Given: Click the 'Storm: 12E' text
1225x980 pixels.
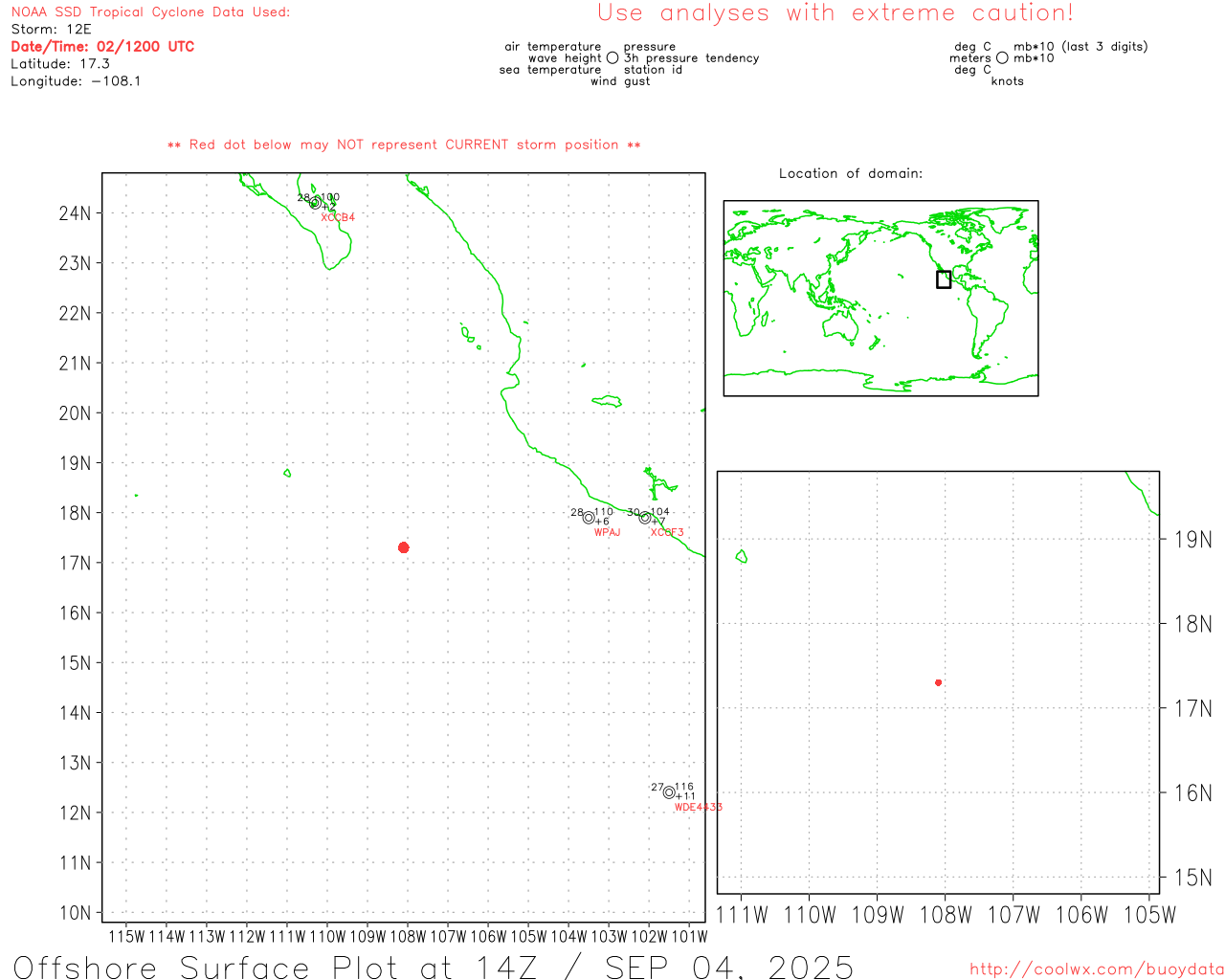Looking at the screenshot, I should click(x=51, y=30).
